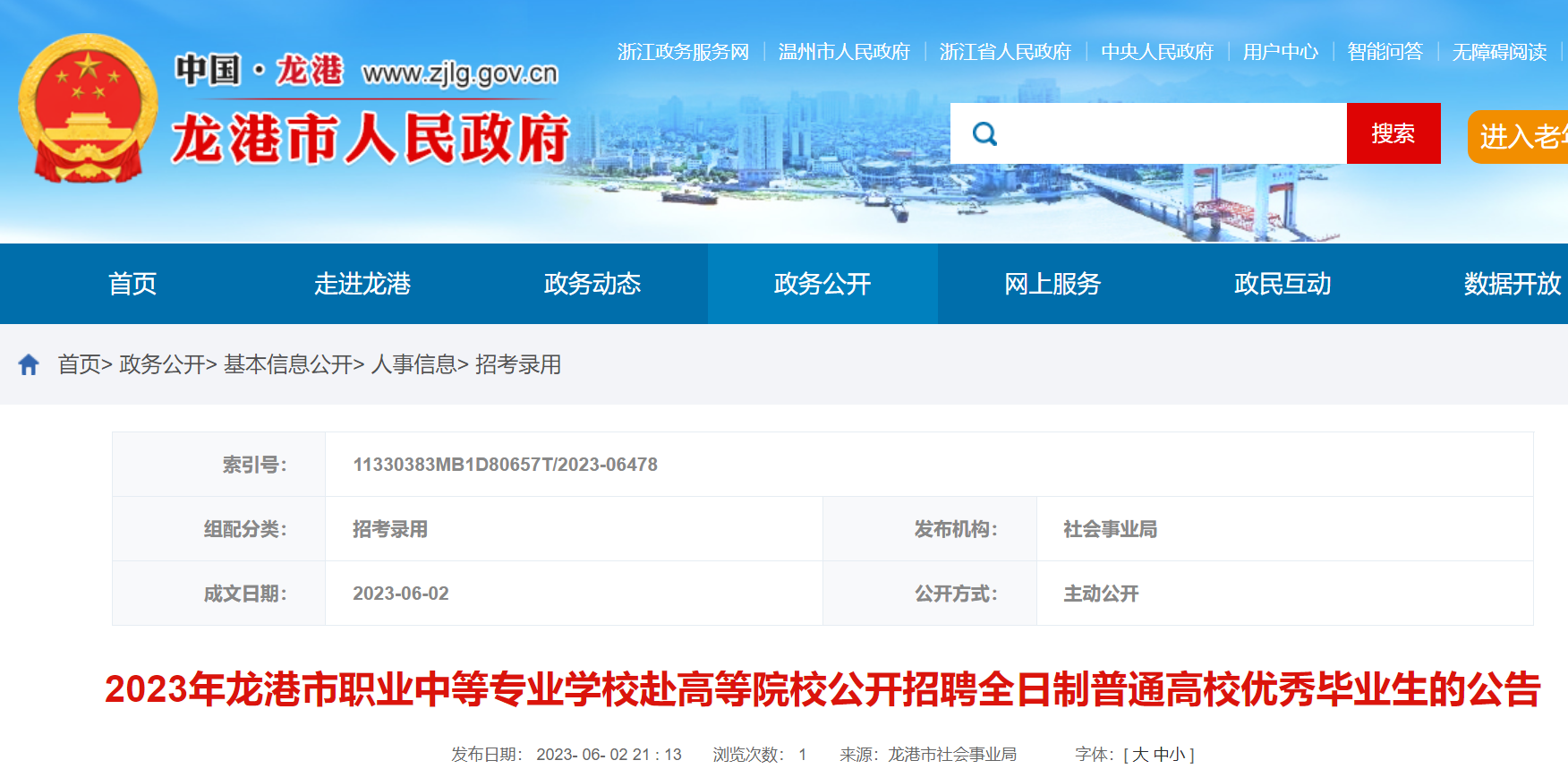Set font size to 中
This screenshot has width=1568, height=769.
click(1162, 755)
